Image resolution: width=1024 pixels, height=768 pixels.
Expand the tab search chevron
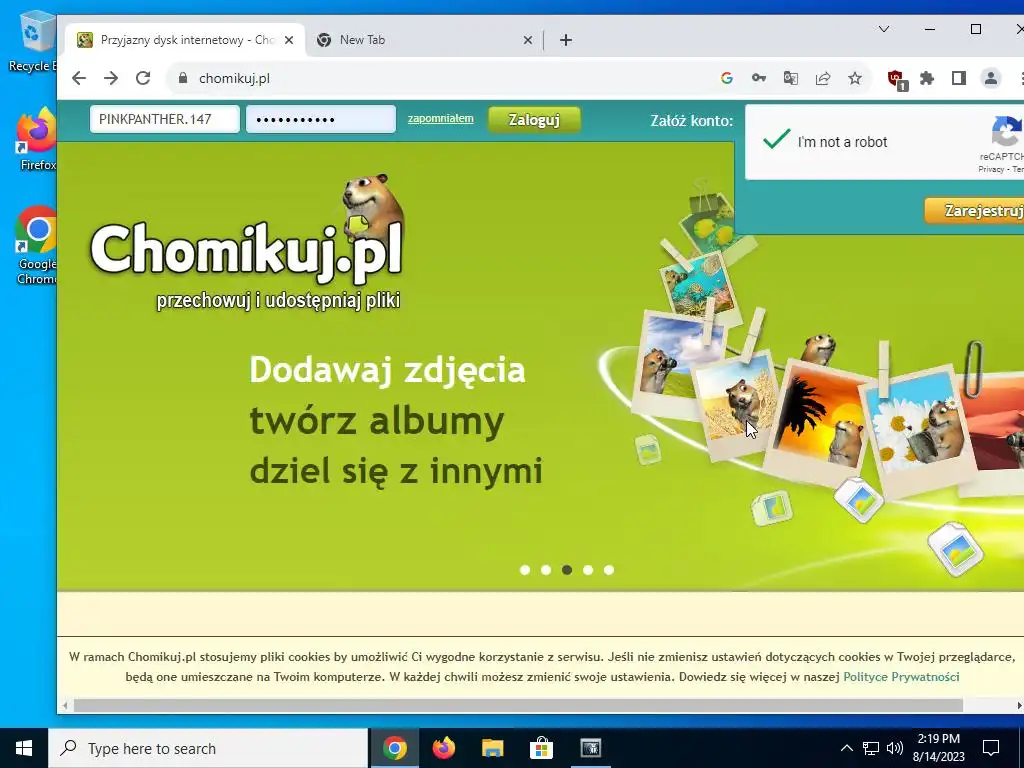click(884, 29)
